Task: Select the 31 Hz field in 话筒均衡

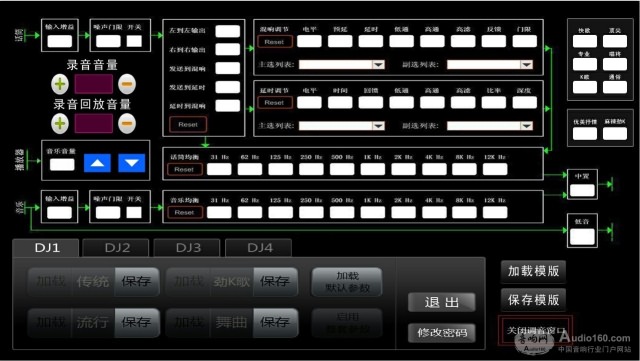Action: [219, 169]
